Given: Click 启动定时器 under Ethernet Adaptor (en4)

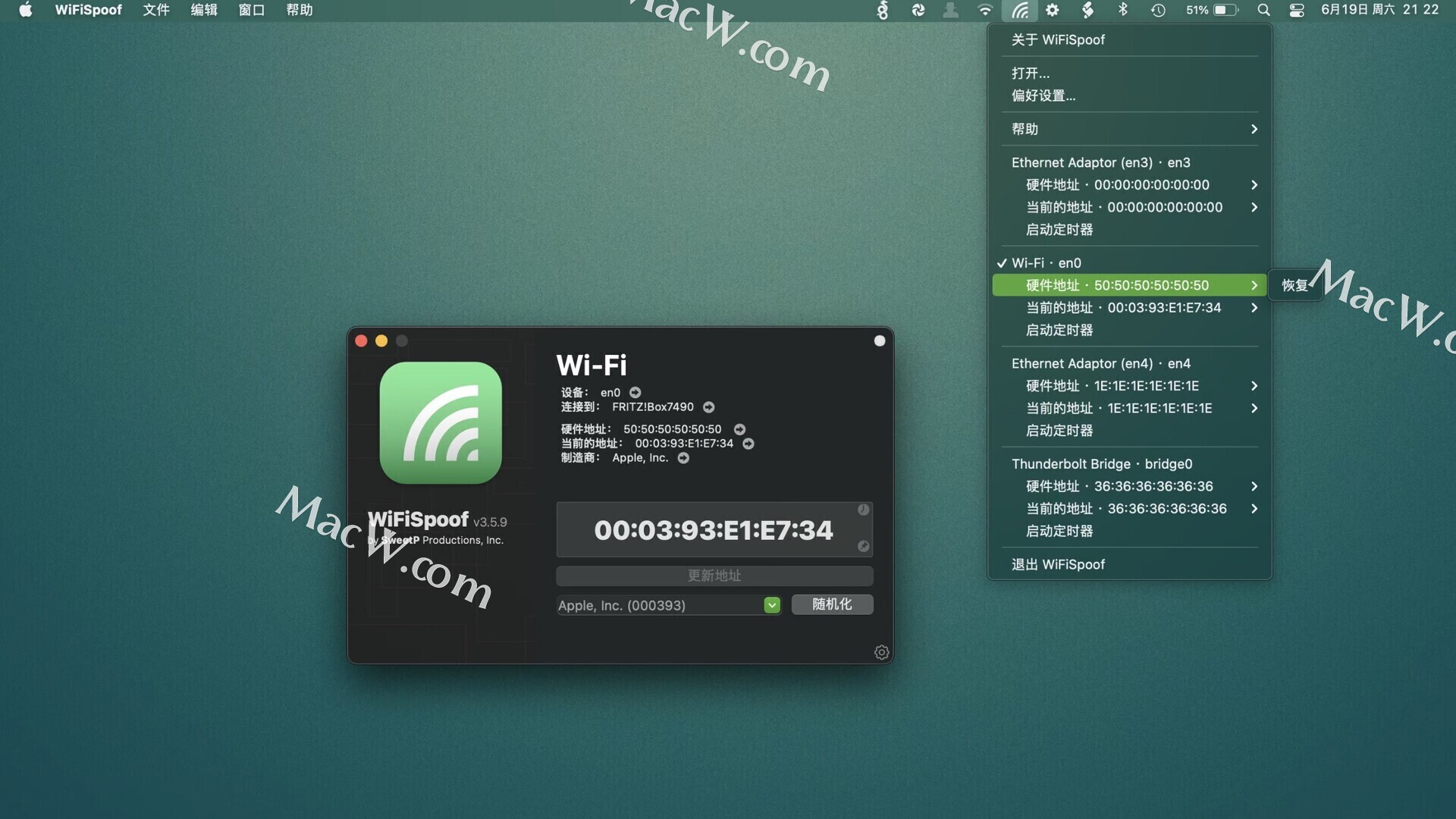Looking at the screenshot, I should point(1129,430).
